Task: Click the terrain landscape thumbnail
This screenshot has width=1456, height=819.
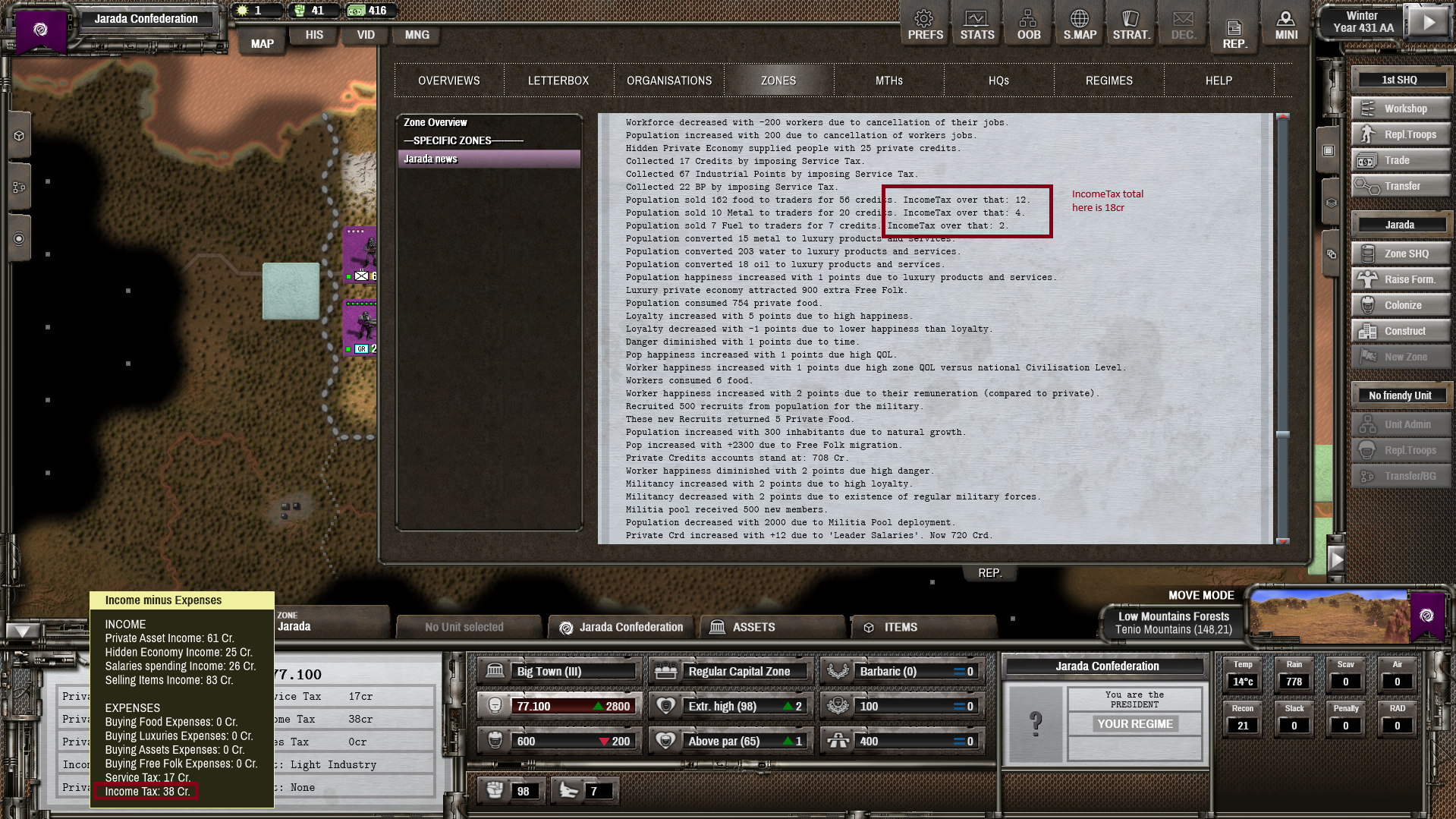Action: tap(1329, 616)
